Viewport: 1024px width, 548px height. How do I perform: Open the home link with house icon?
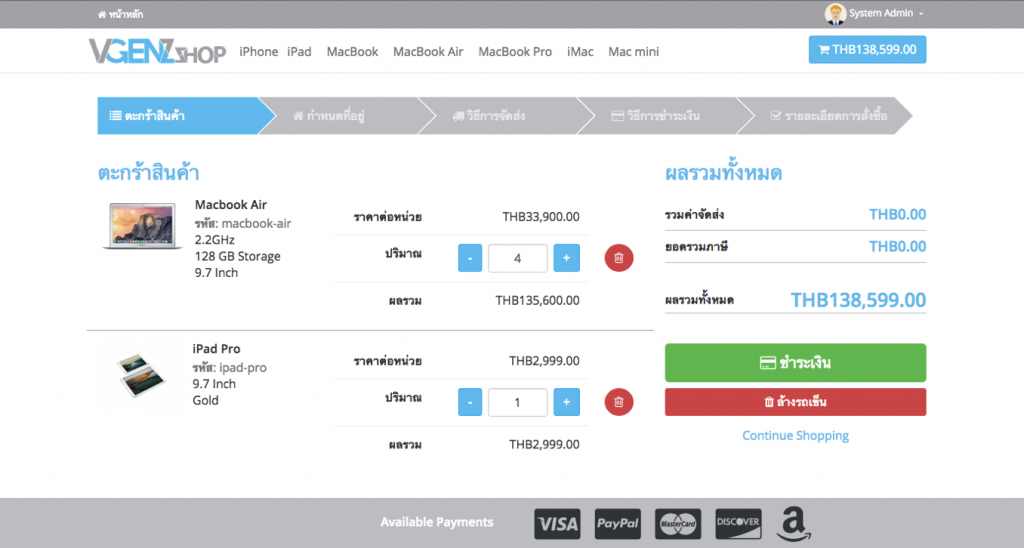(x=120, y=14)
